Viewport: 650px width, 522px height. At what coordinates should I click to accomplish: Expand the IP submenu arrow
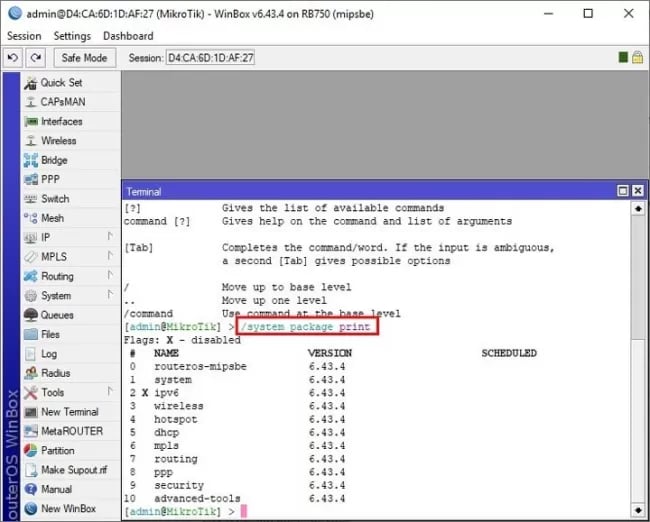pyautogui.click(x=110, y=236)
